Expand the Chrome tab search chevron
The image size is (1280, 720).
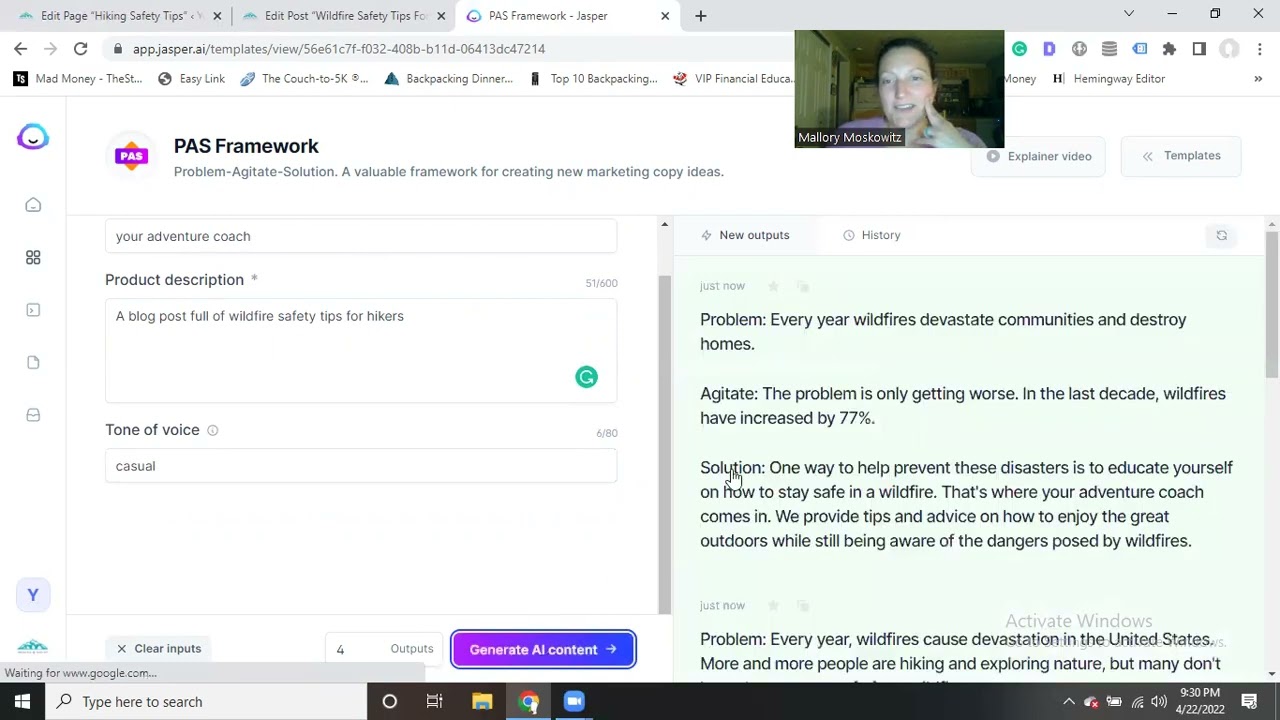click(1129, 14)
